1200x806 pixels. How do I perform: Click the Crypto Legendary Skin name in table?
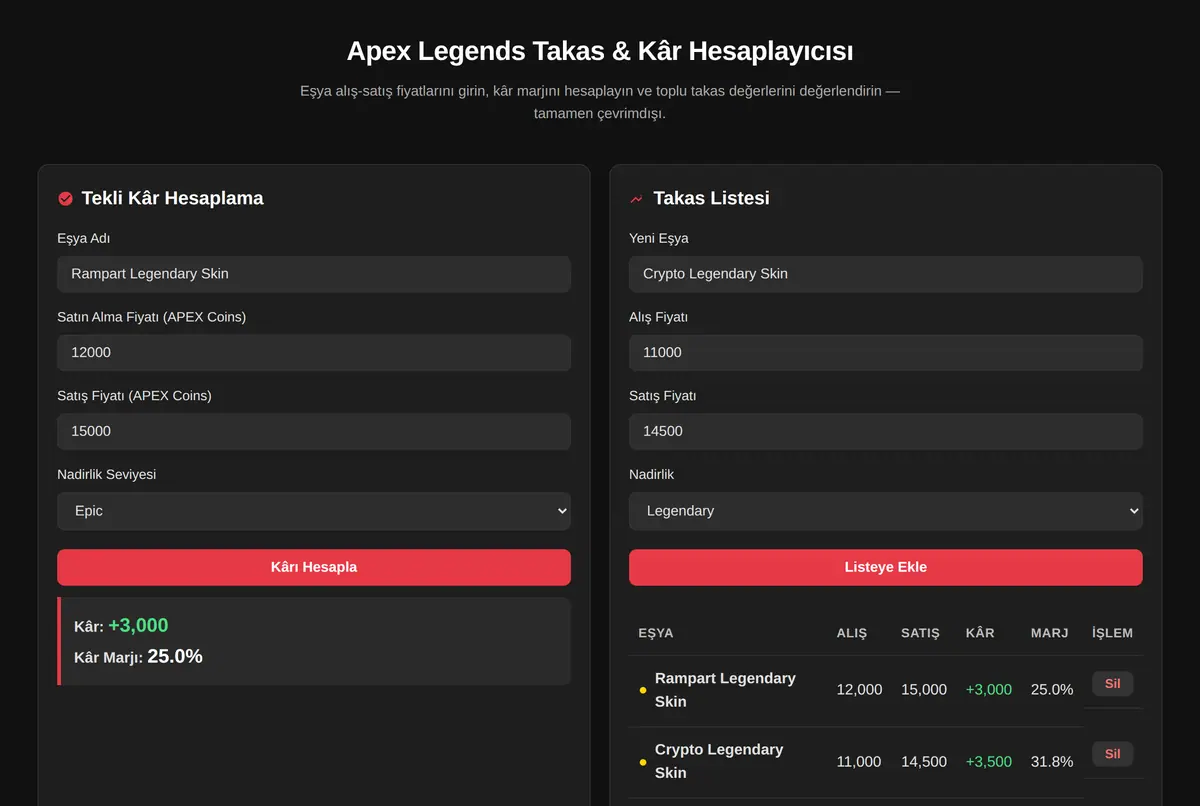719,761
